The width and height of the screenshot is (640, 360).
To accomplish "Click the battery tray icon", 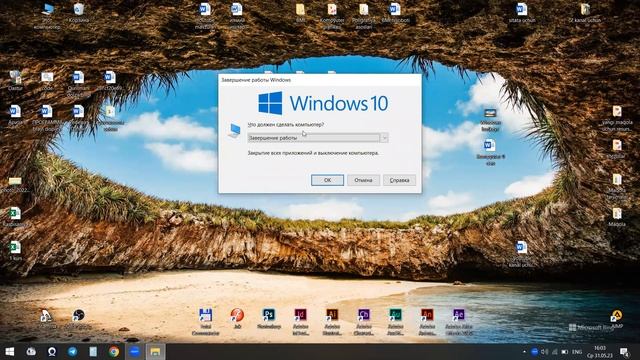I will [565, 351].
